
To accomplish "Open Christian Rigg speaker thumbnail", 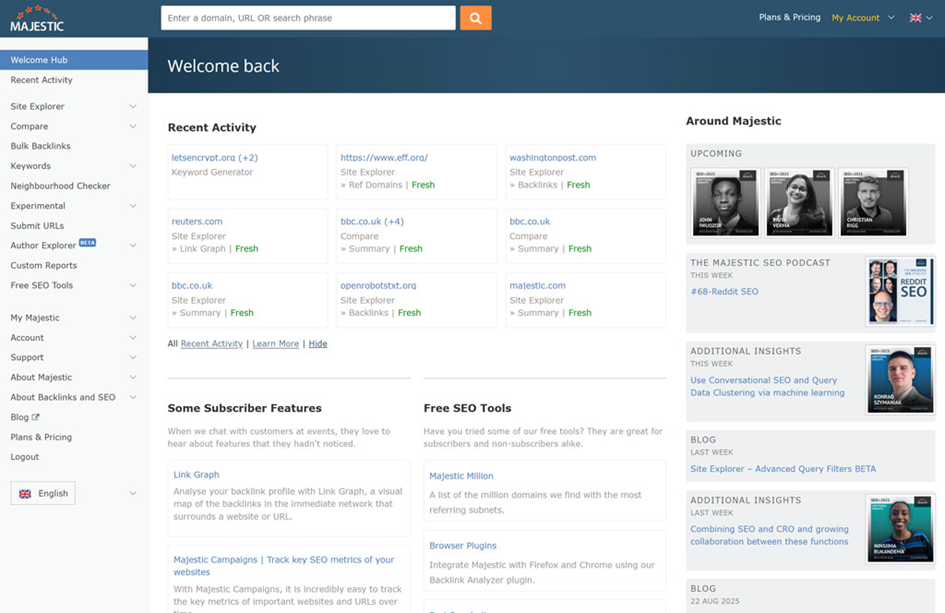I will pyautogui.click(x=873, y=203).
